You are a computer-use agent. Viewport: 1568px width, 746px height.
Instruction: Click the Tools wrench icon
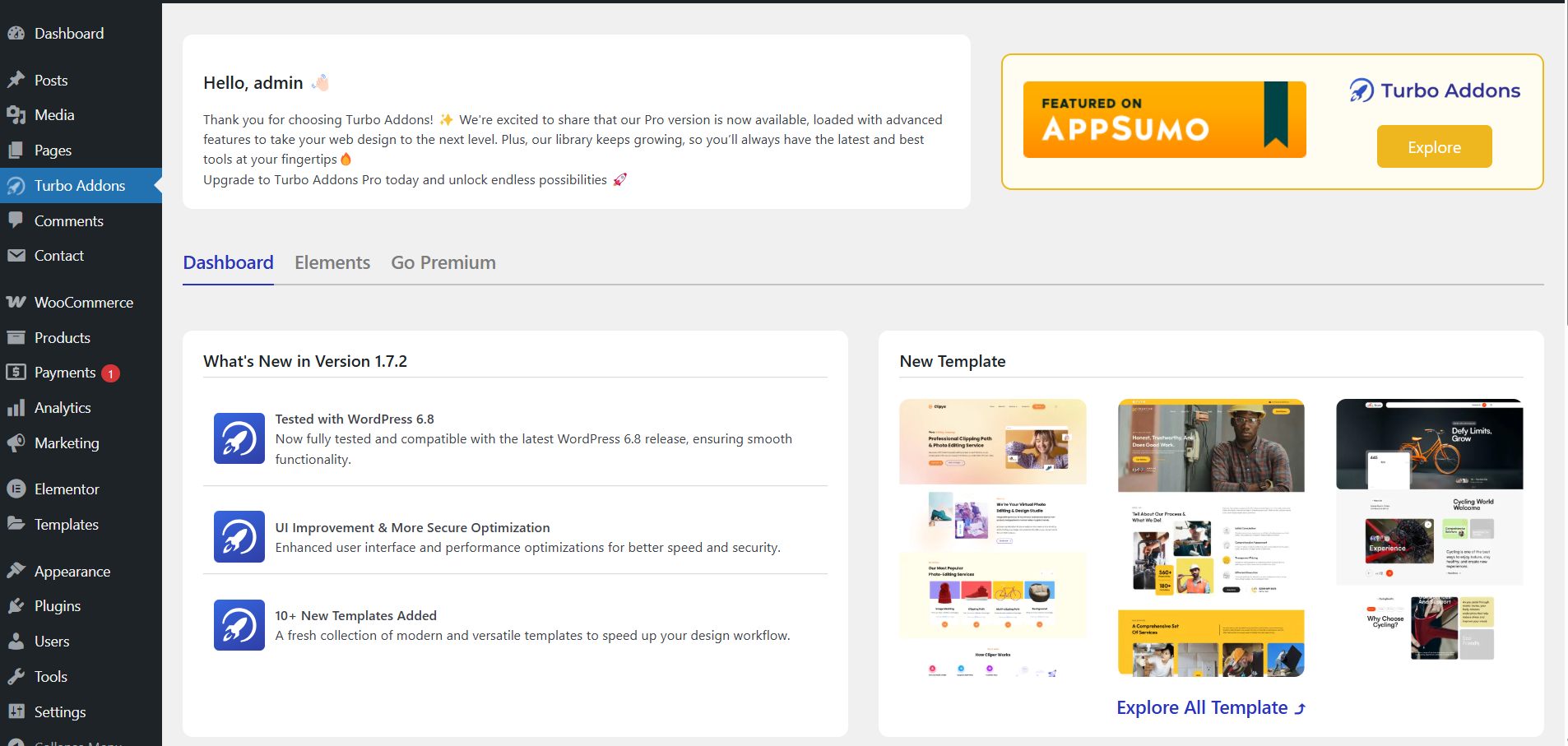(16, 677)
